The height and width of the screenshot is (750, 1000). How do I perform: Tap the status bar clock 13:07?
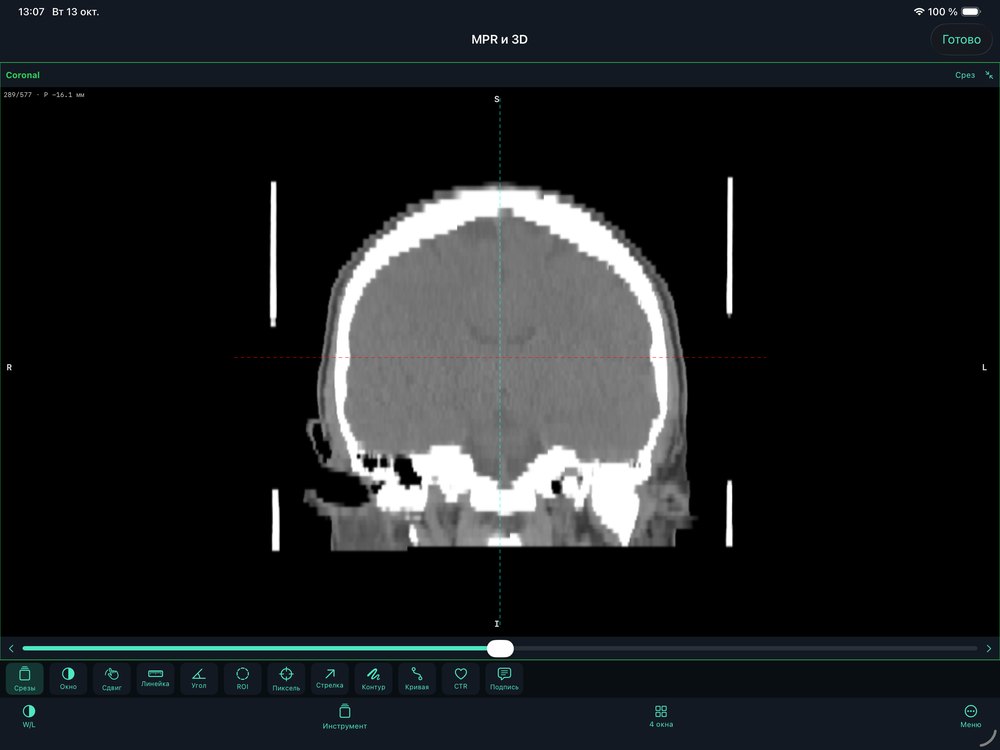[31, 11]
